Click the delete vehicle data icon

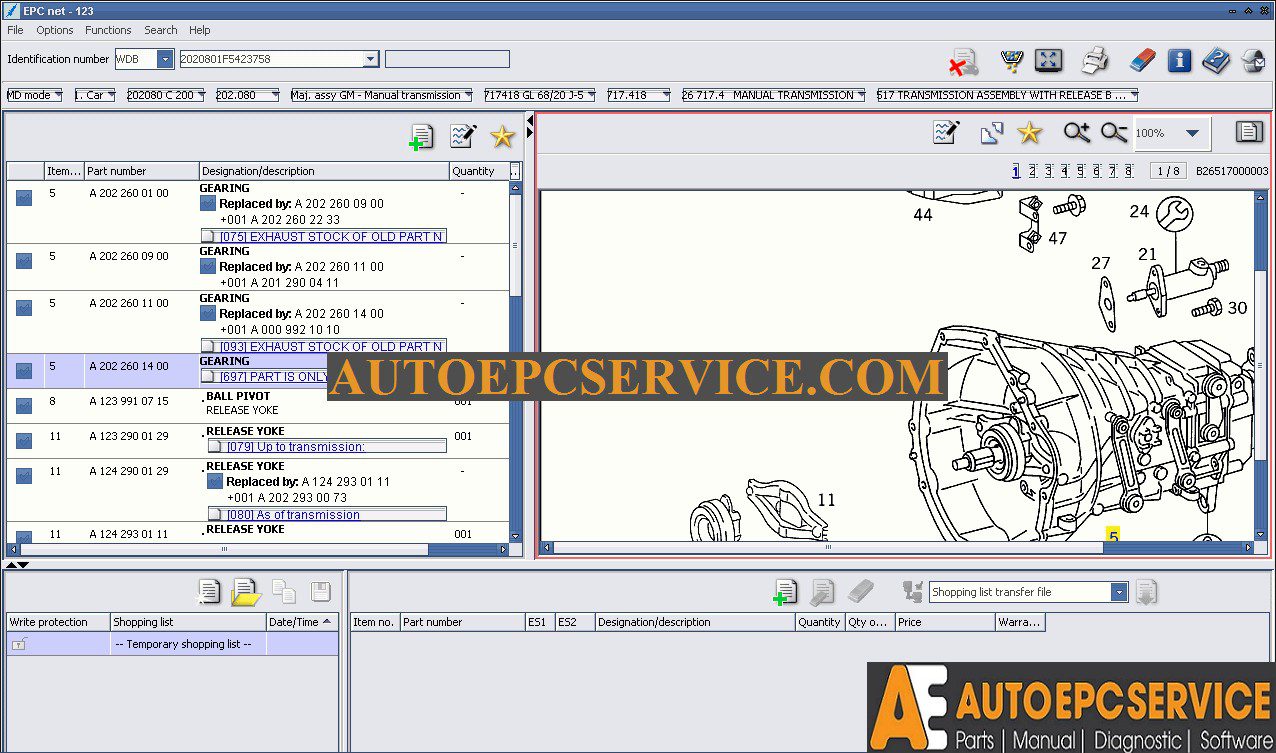[963, 62]
